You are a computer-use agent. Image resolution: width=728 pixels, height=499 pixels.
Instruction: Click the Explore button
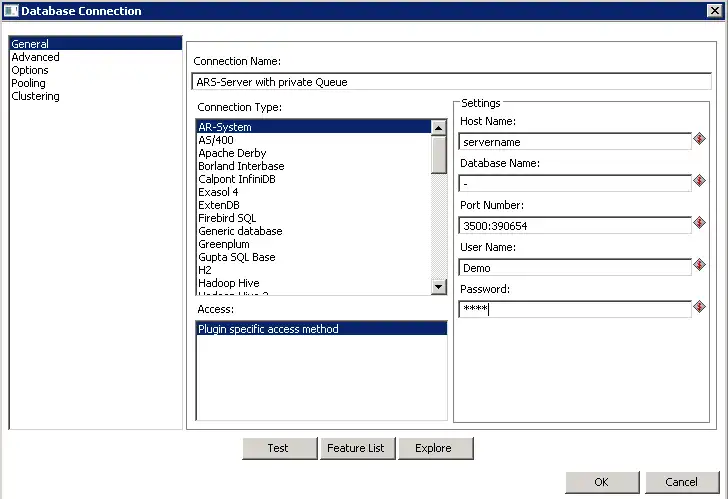pyautogui.click(x=436, y=448)
